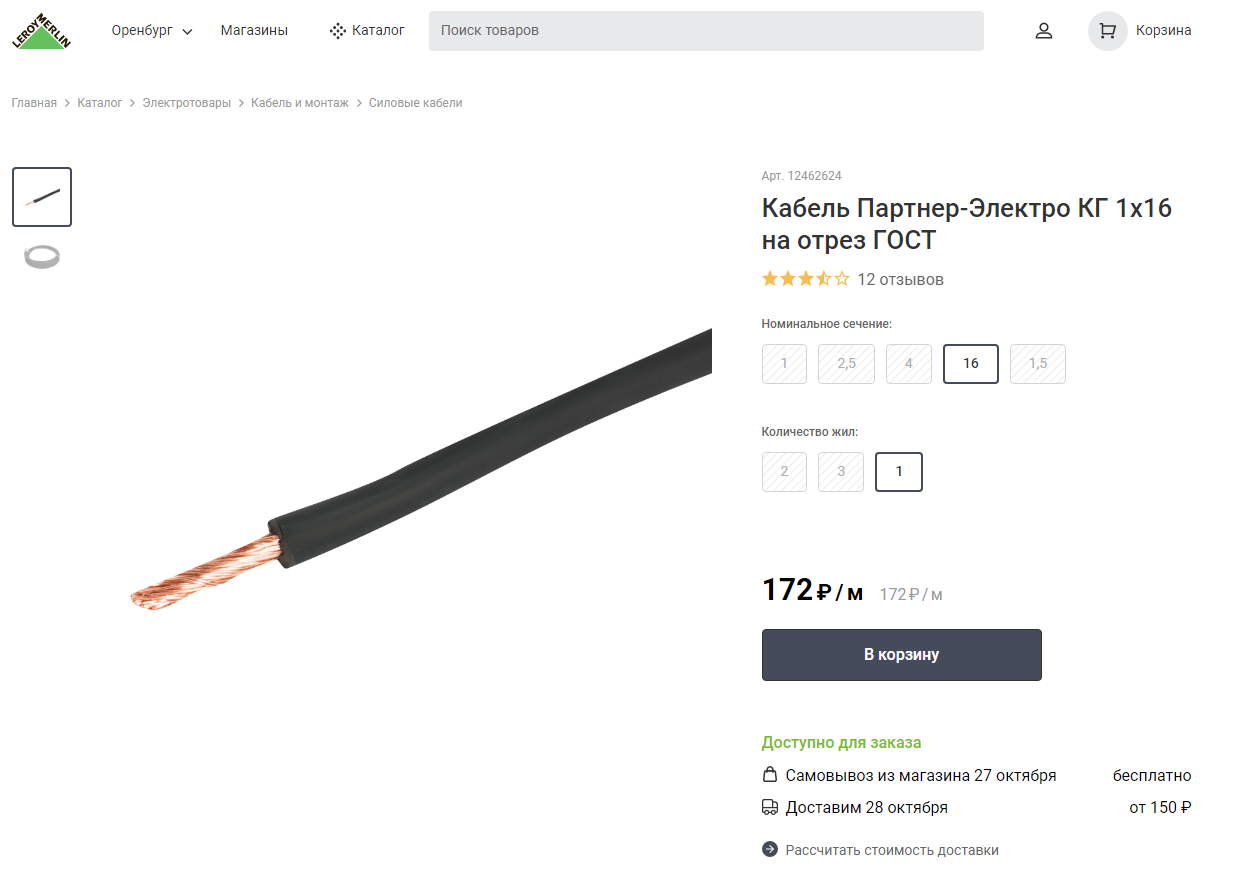1242x884 pixels.
Task: Choose 3 cores quantity option
Action: point(841,472)
